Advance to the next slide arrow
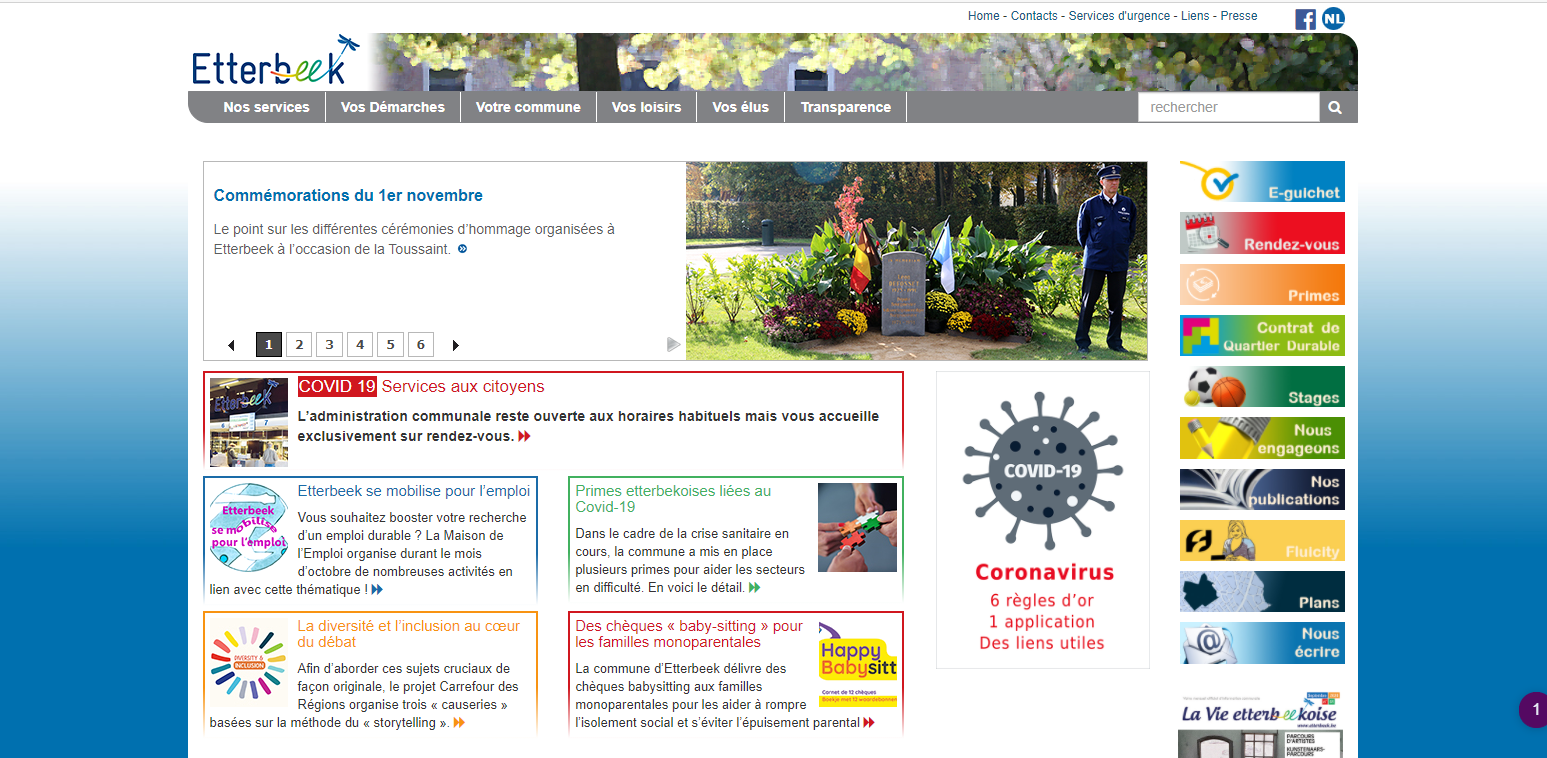Image resolution: width=1547 pixels, height=758 pixels. 456,346
